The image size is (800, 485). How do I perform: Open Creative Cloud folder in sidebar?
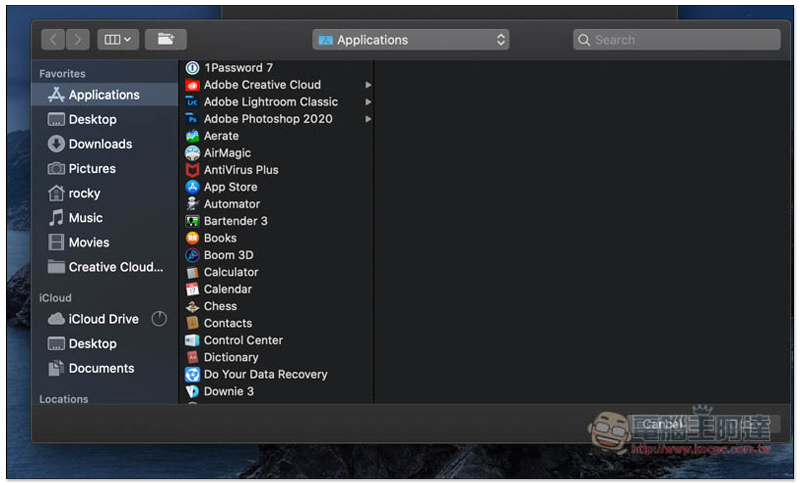[x=105, y=267]
